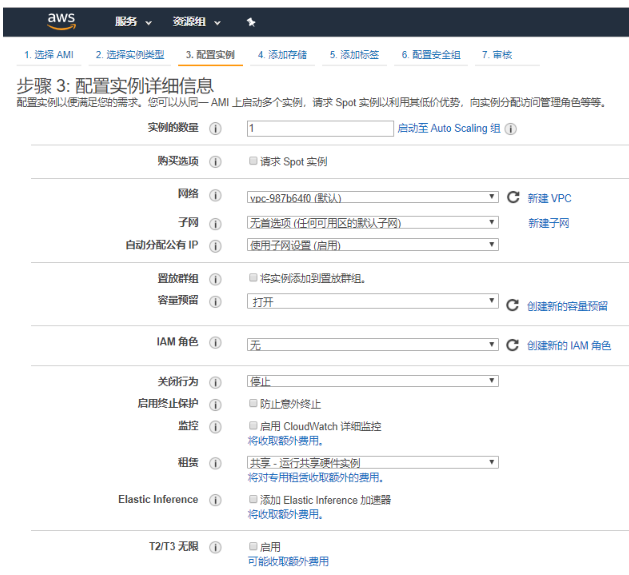Expand the 服务 menu
This screenshot has height=575, width=629.
click(x=133, y=22)
